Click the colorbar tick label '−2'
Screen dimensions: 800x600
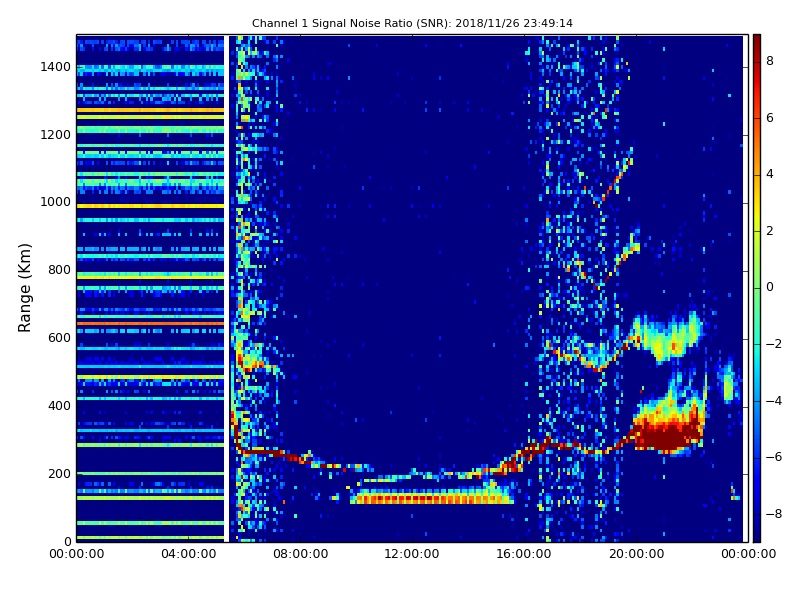coord(774,344)
